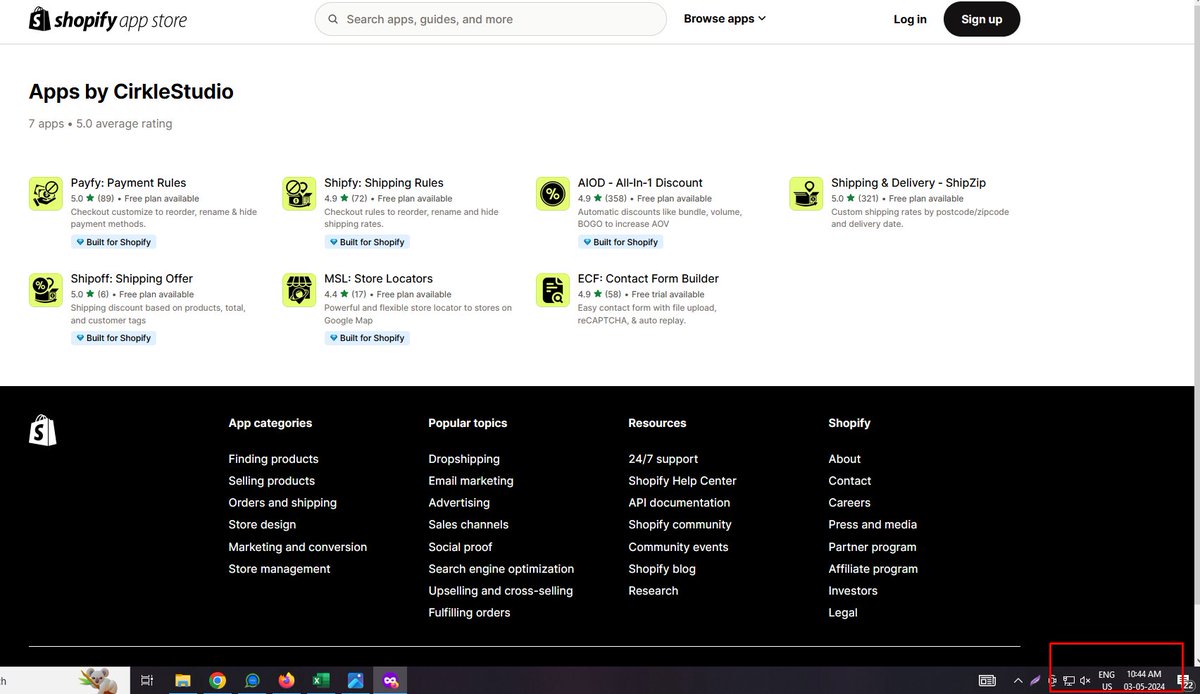This screenshot has width=1200, height=694.
Task: Open API documentation link
Action: point(679,503)
